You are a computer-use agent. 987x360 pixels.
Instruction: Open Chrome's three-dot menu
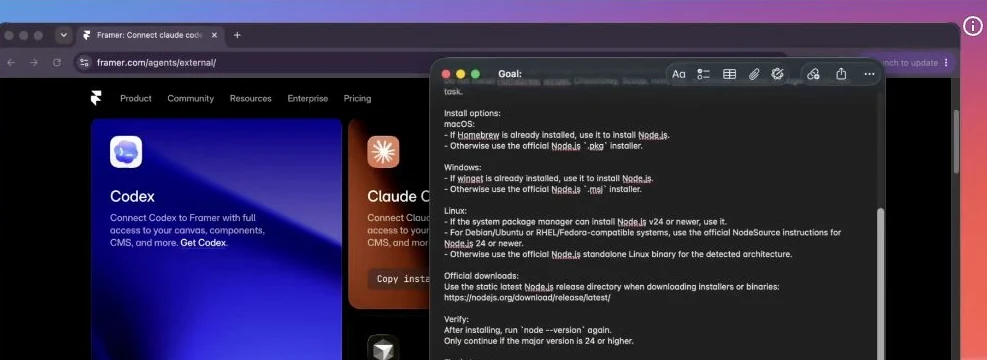(x=945, y=62)
